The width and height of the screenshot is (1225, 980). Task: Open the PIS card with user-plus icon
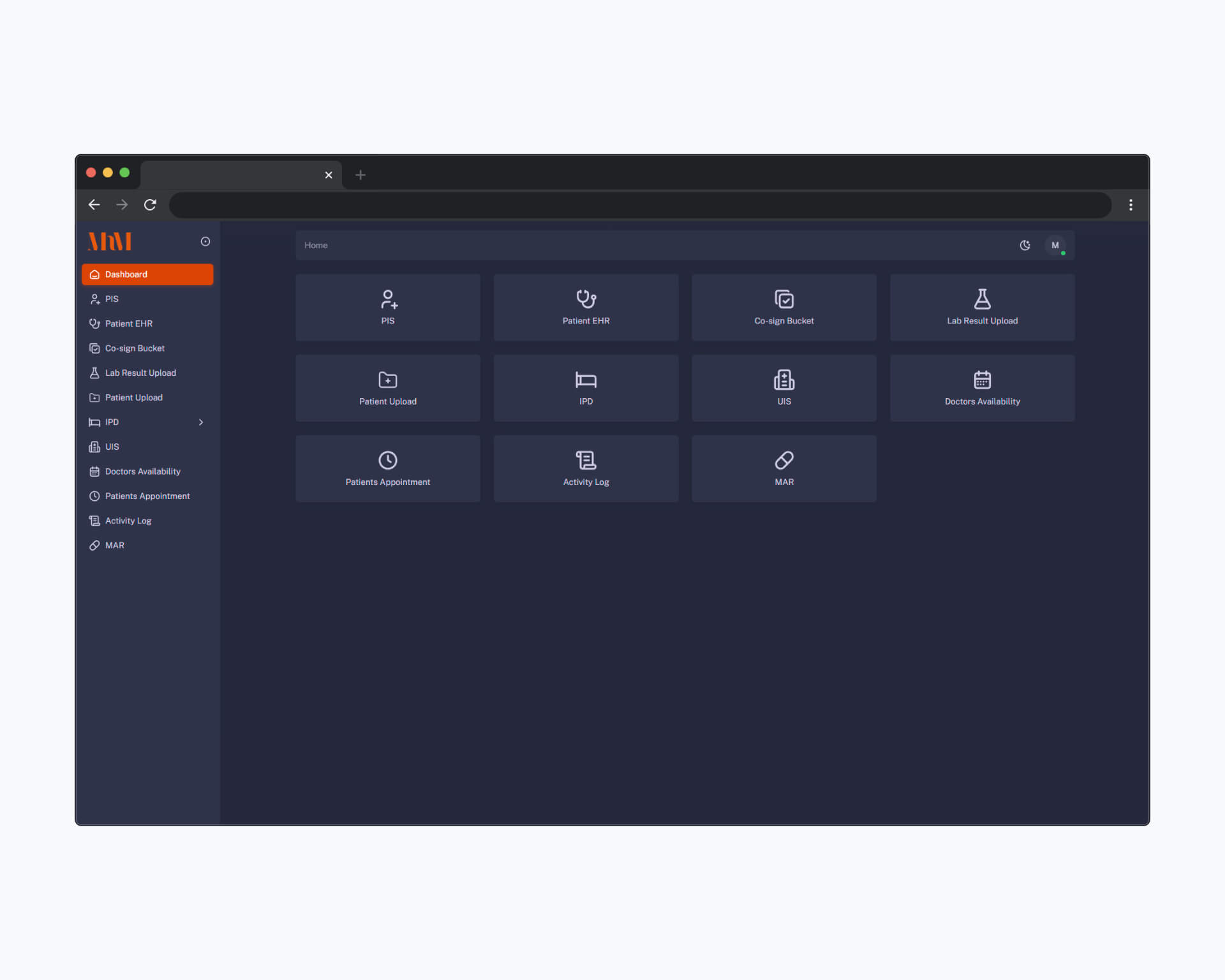(387, 307)
